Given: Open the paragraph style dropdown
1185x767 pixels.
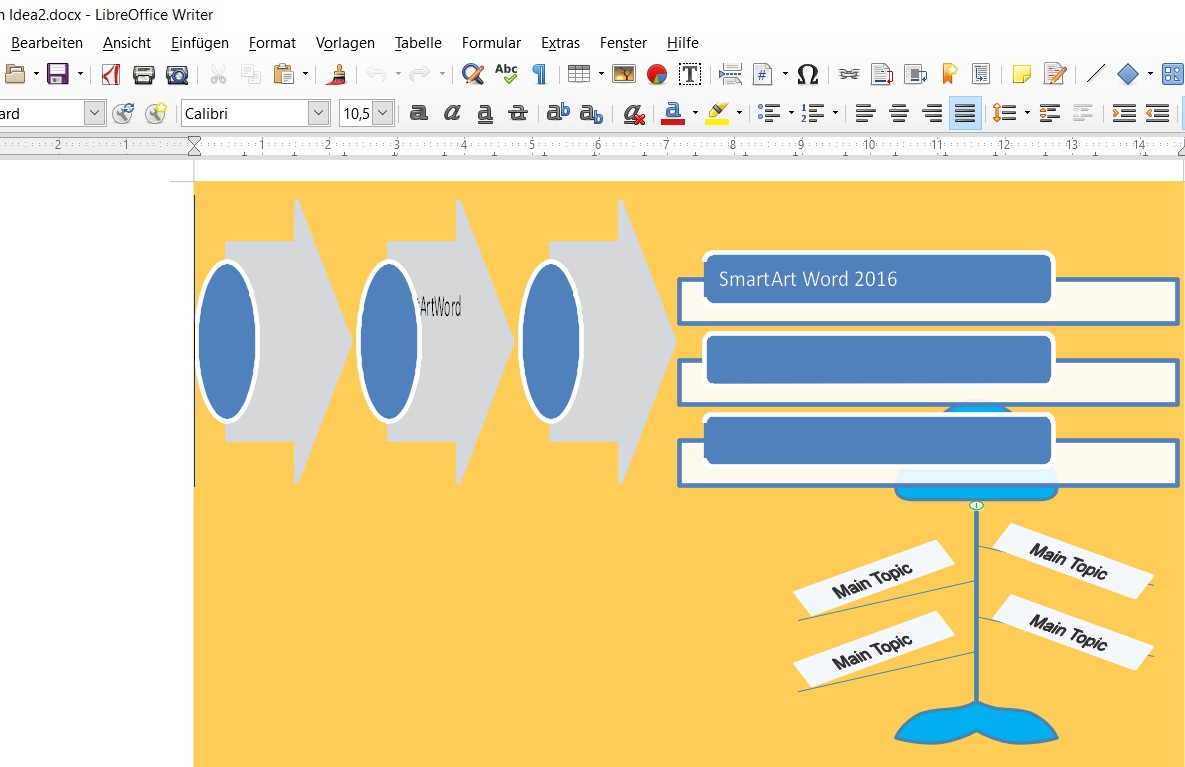Looking at the screenshot, I should (x=94, y=113).
